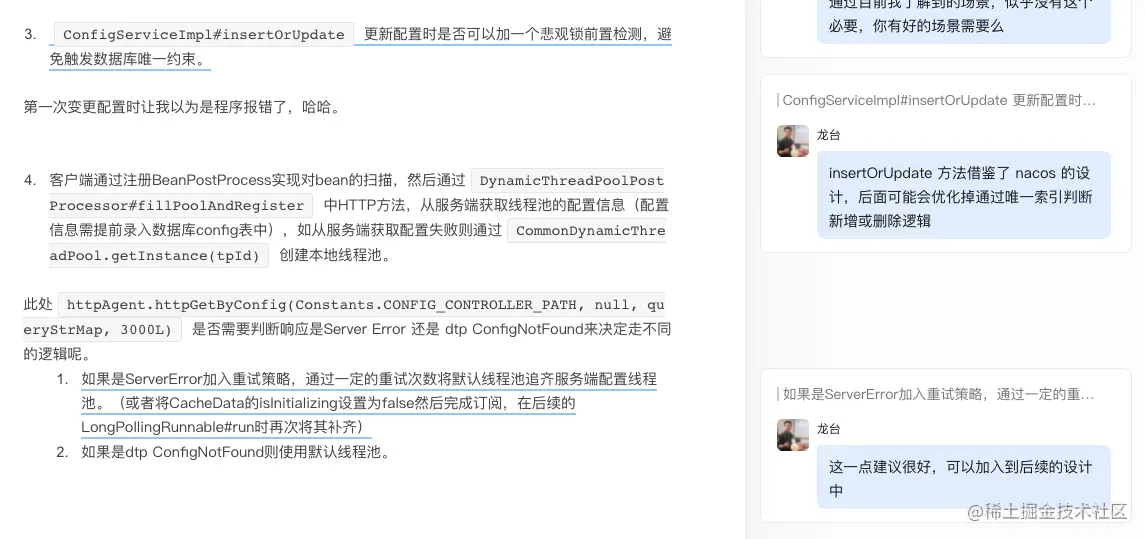Image resolution: width=1145 pixels, height=539 pixels.
Task: Click the 稀土掘金技术社区 watermark
Action: click(x=1047, y=511)
